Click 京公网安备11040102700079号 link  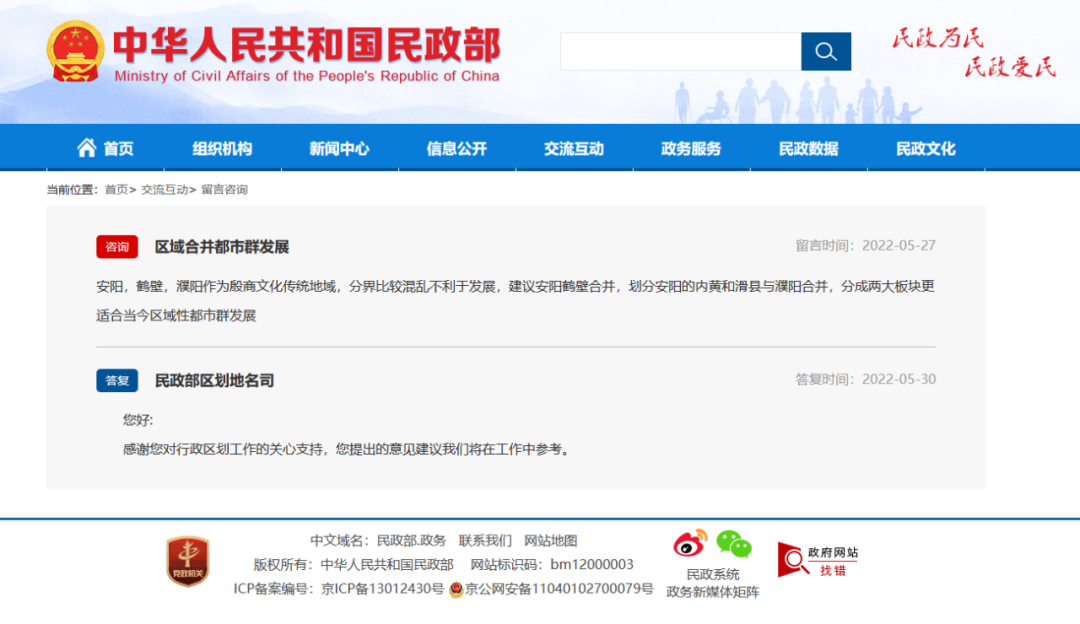559,589
